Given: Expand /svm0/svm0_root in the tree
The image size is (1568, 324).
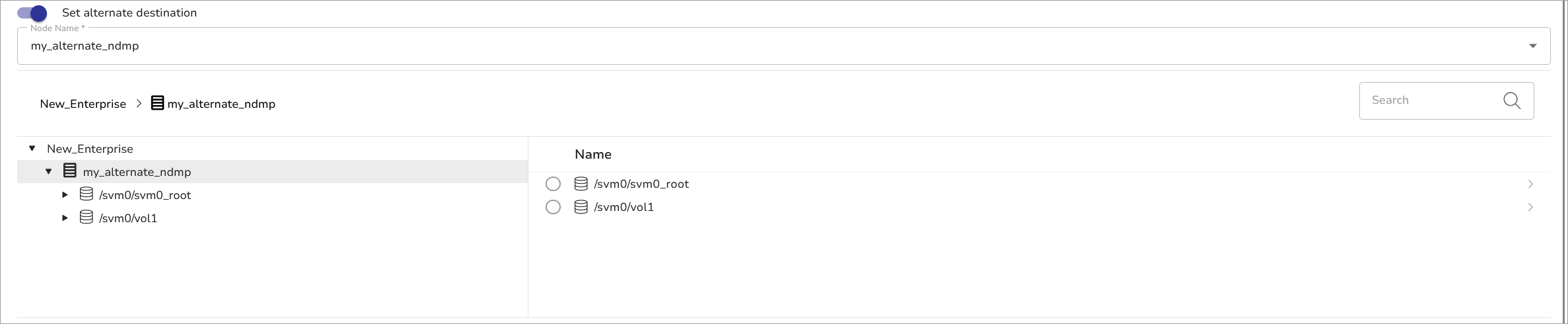Looking at the screenshot, I should coord(65,195).
